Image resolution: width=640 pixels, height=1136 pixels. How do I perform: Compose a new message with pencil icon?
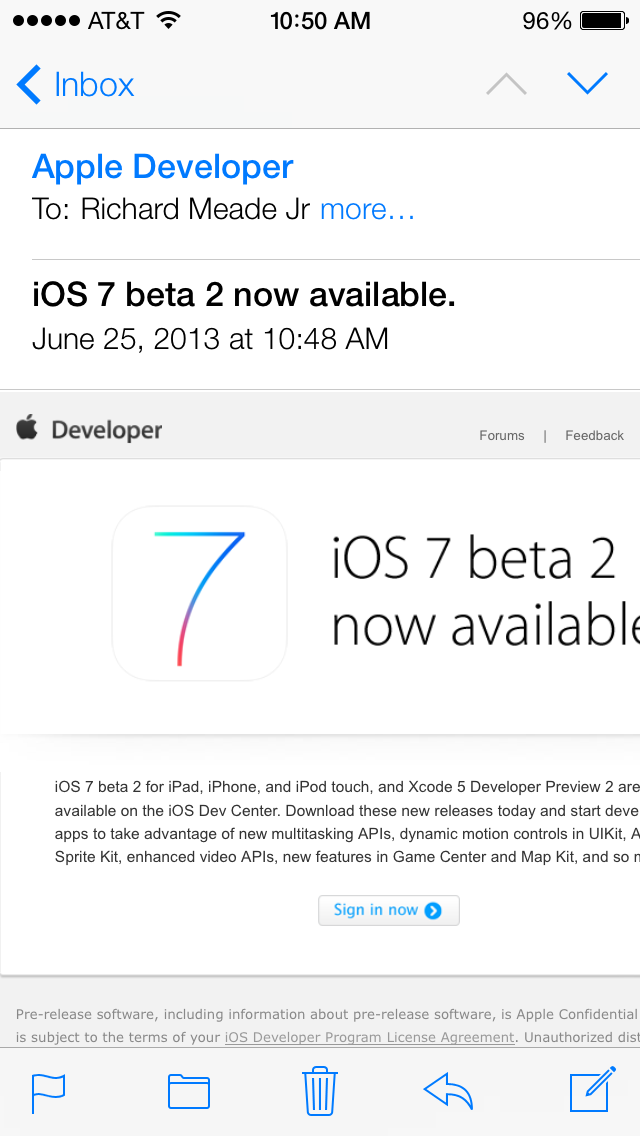[x=590, y=1090]
